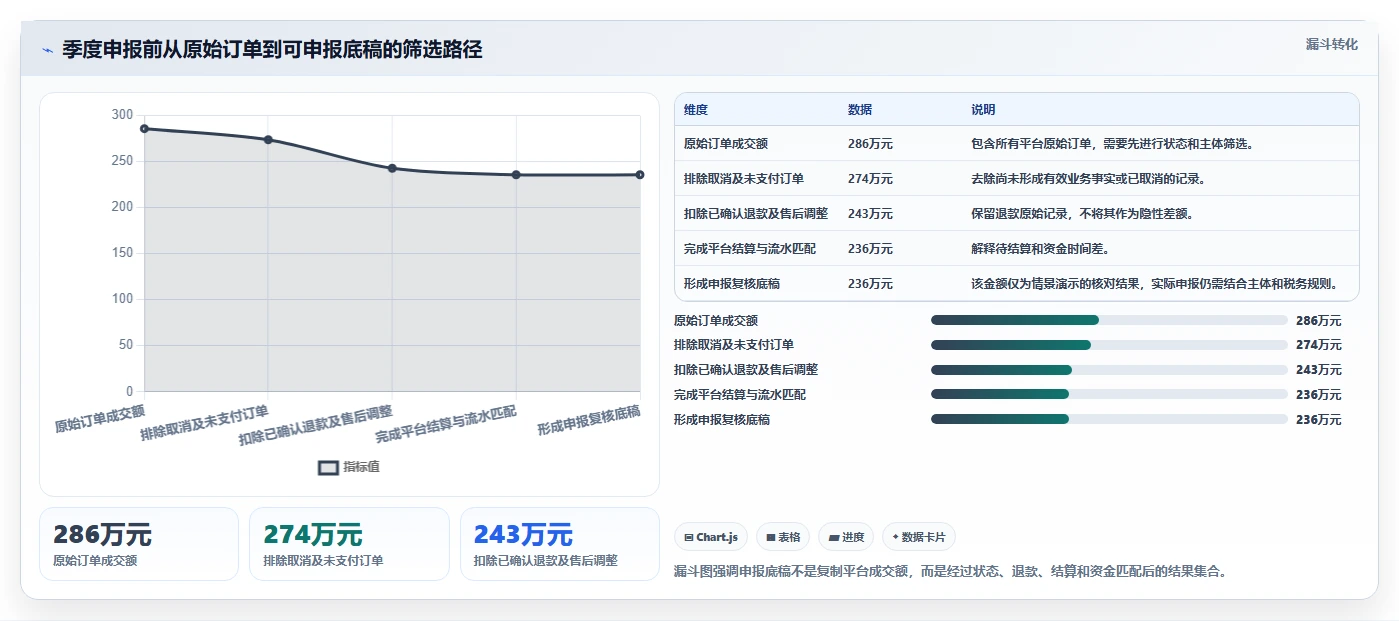
Task: Click the footer note starting 漏斗图强调申报底稿
Action: click(951, 572)
